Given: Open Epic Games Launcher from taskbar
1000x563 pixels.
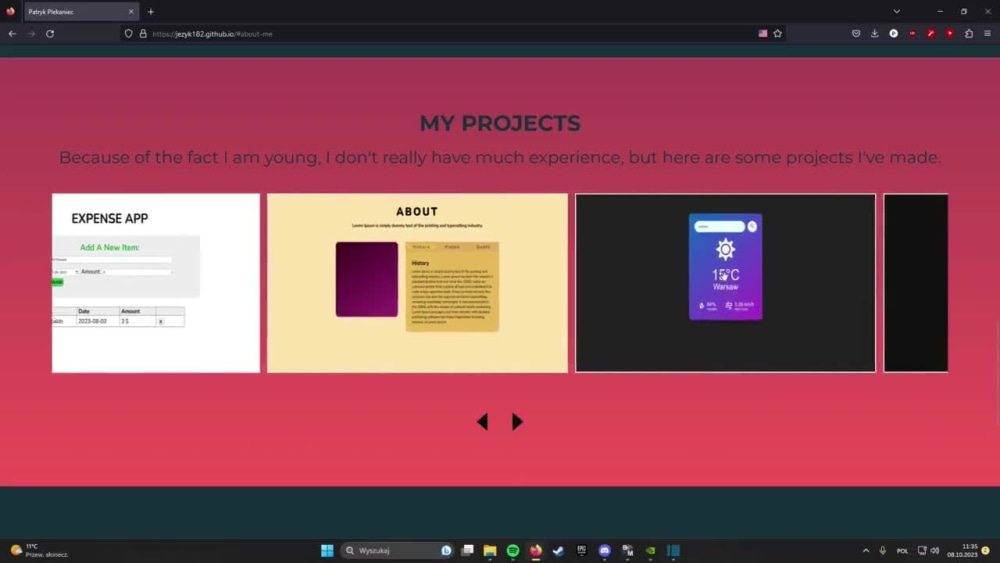Looking at the screenshot, I should point(582,550).
